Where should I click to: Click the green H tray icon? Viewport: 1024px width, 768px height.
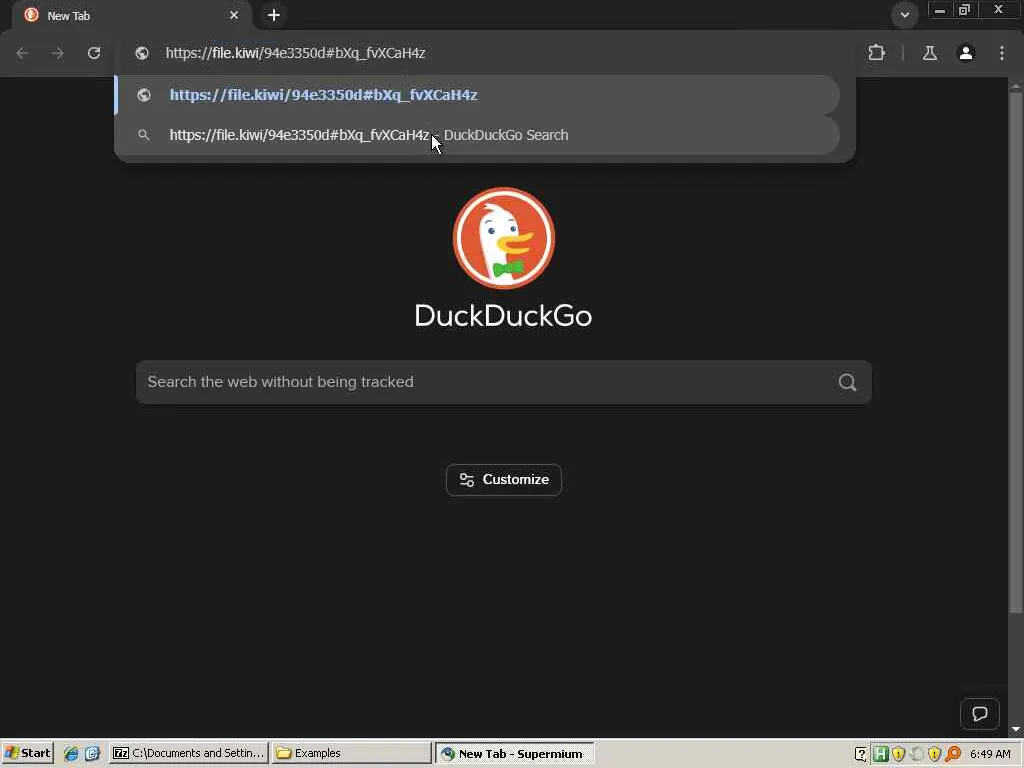pyautogui.click(x=880, y=754)
